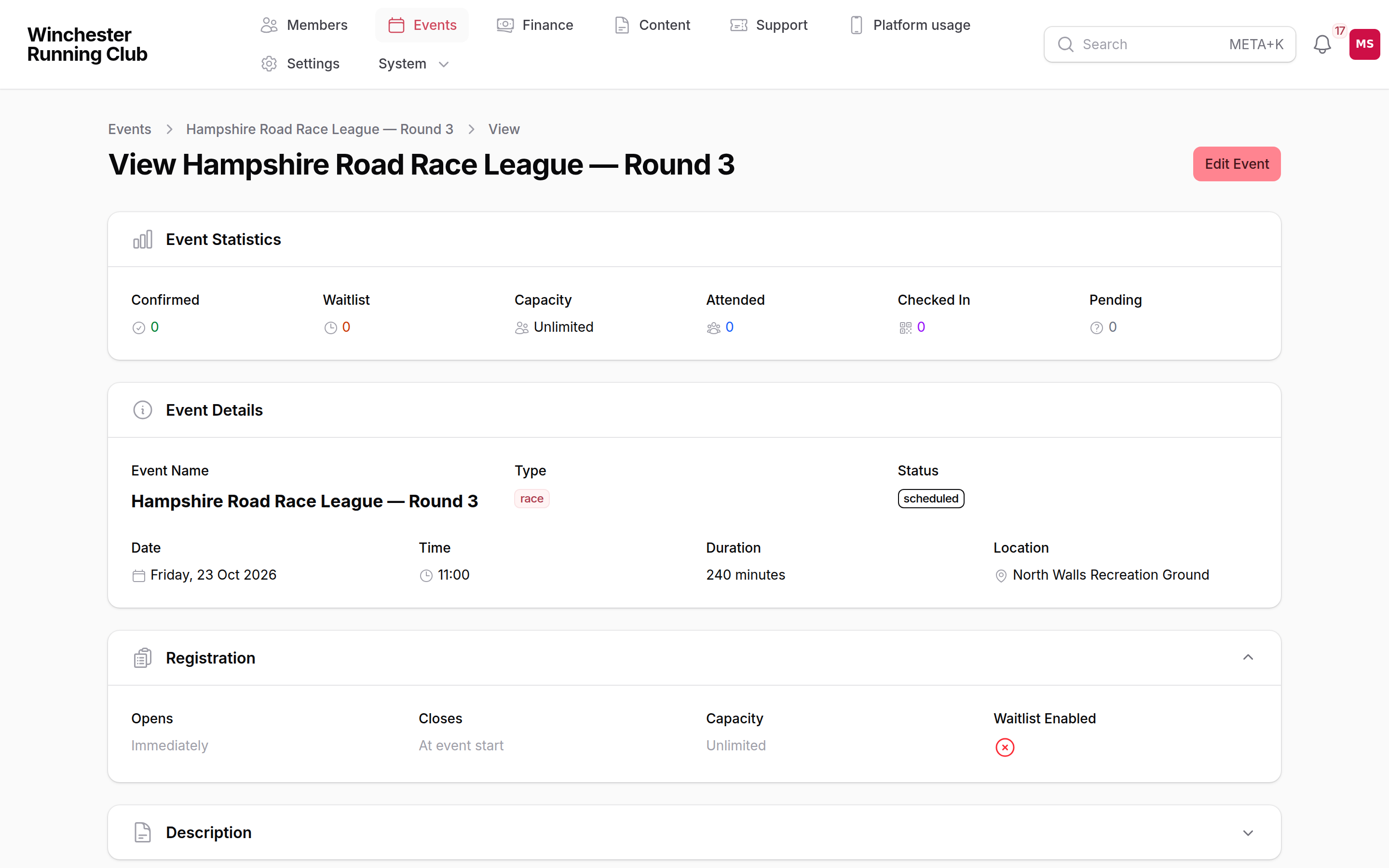Viewport: 1389px width, 868px height.
Task: Click the clock icon beside 11:00
Action: coord(426,576)
